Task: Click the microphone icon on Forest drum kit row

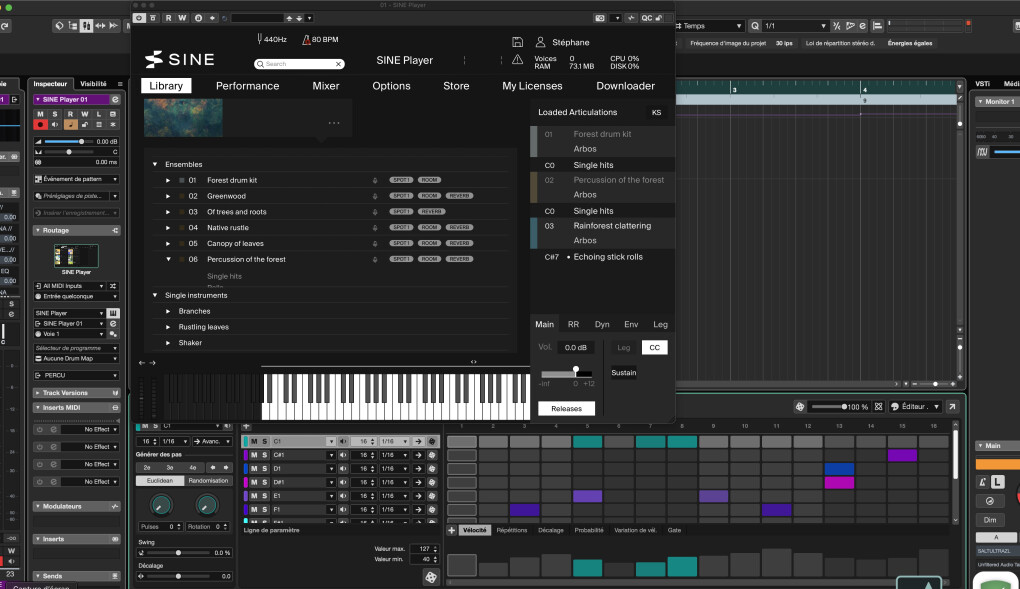Action: point(375,180)
